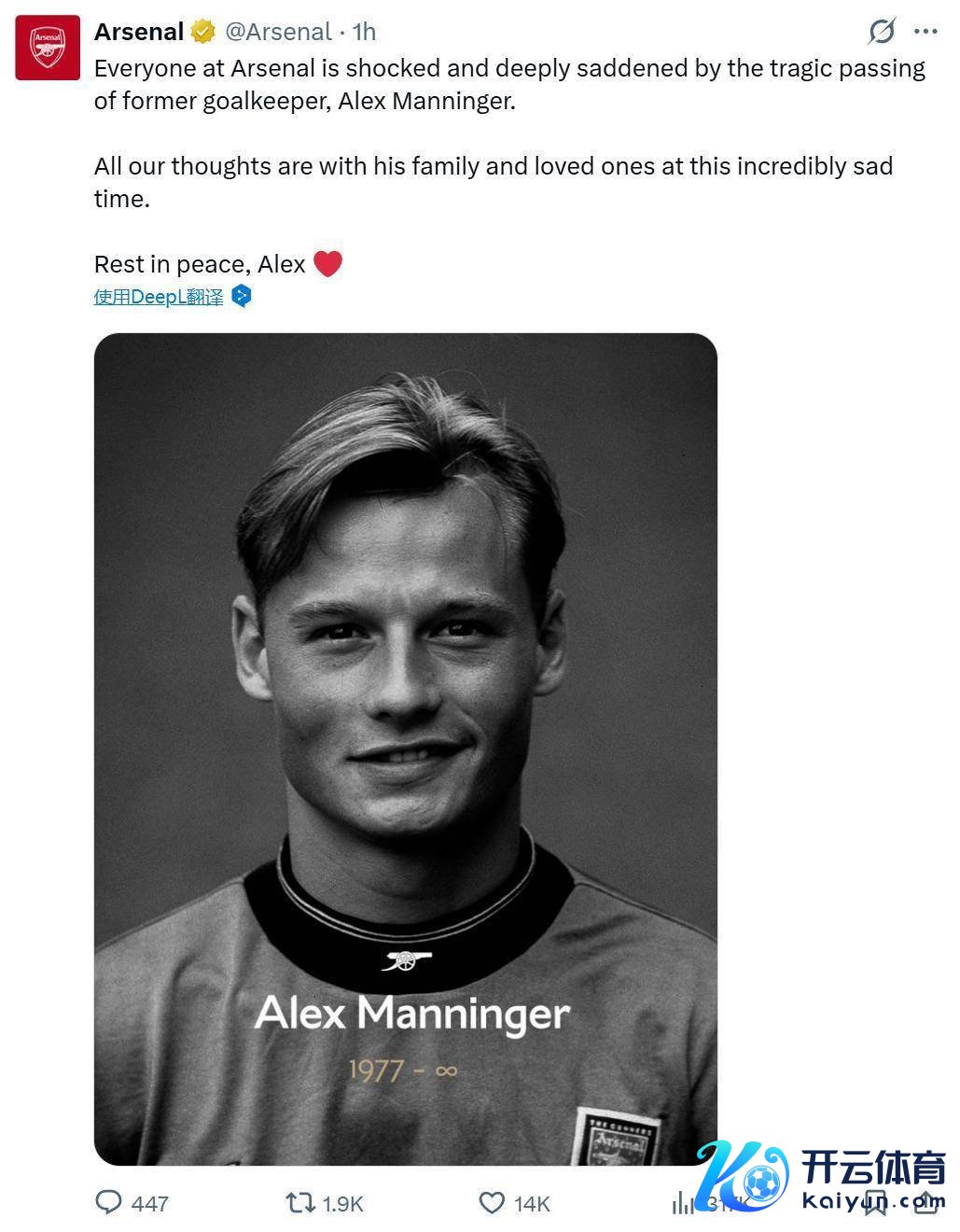Click the @Arsenal handle
Image resolution: width=960 pixels, height=1232 pixels.
(278, 32)
